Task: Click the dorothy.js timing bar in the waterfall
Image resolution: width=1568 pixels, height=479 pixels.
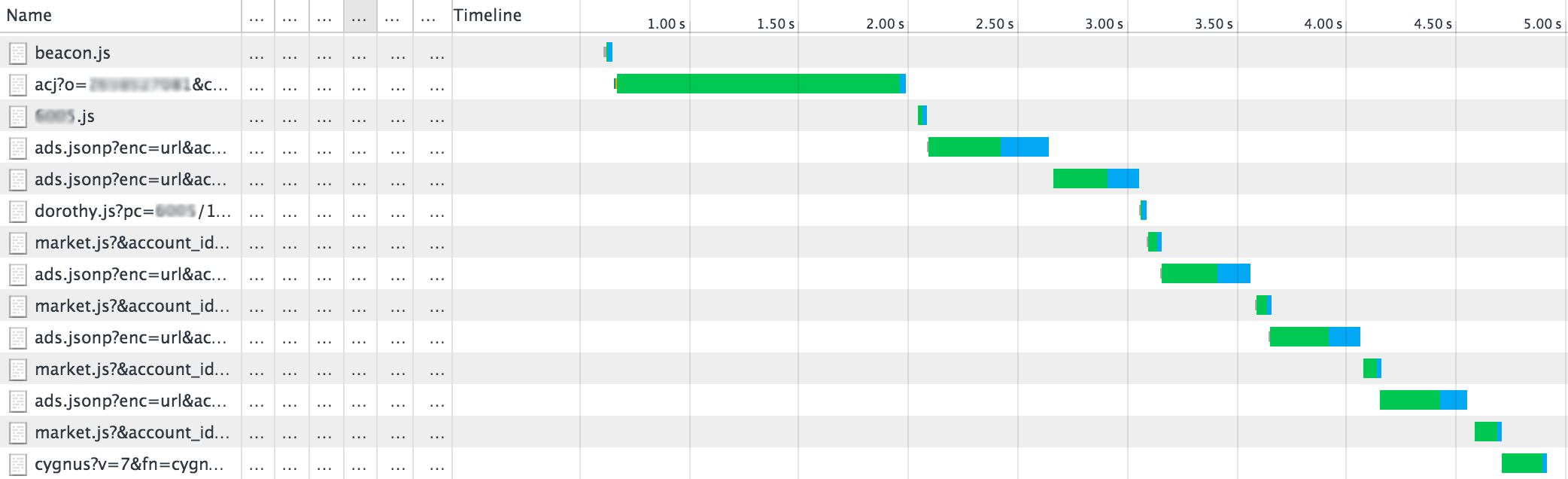Action: click(x=1143, y=210)
